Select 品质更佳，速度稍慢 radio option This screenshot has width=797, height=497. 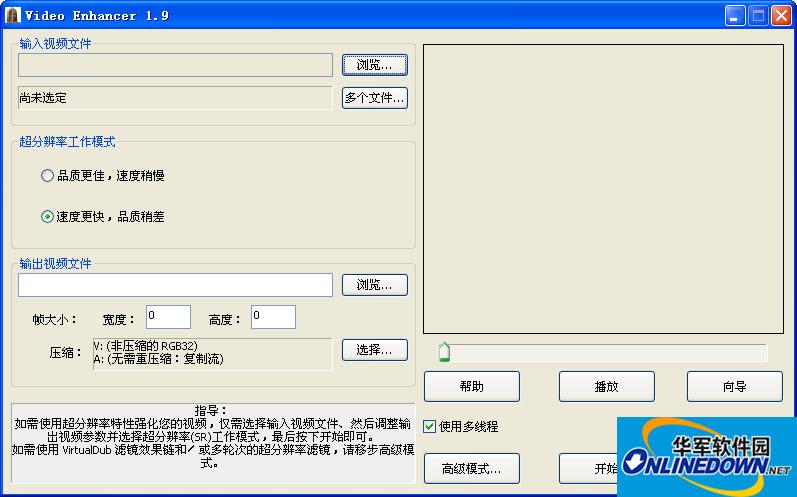point(103,176)
